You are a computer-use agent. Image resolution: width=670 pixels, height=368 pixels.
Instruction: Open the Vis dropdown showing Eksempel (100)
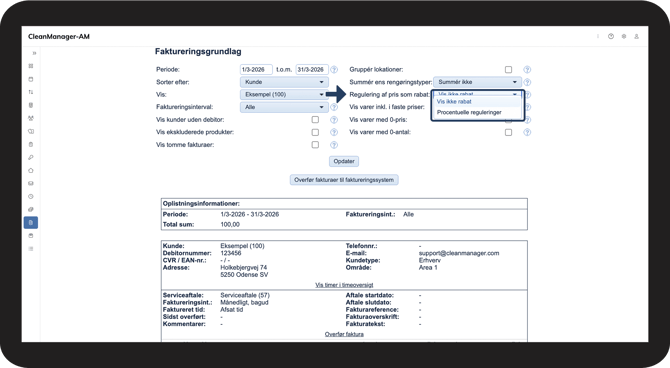284,94
